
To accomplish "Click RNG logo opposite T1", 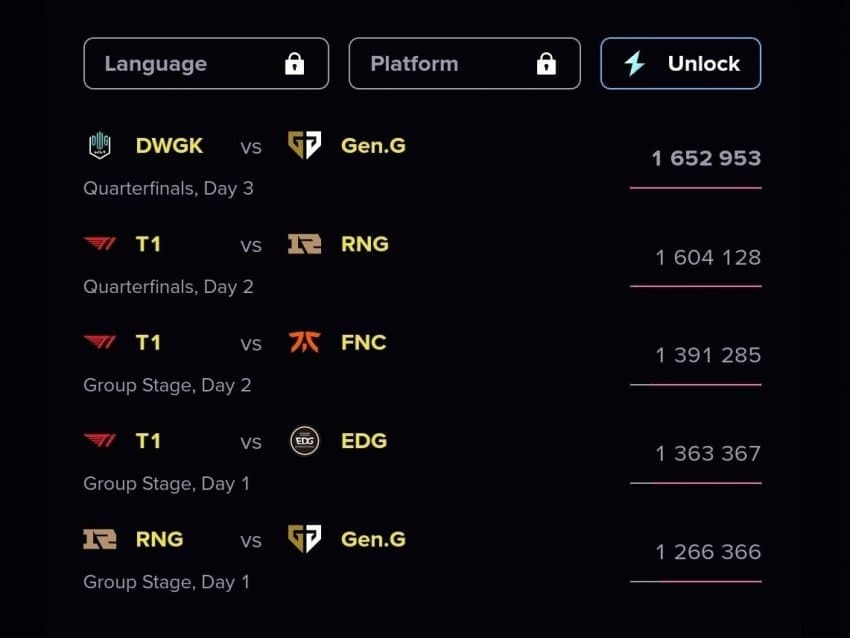I will click(304, 244).
